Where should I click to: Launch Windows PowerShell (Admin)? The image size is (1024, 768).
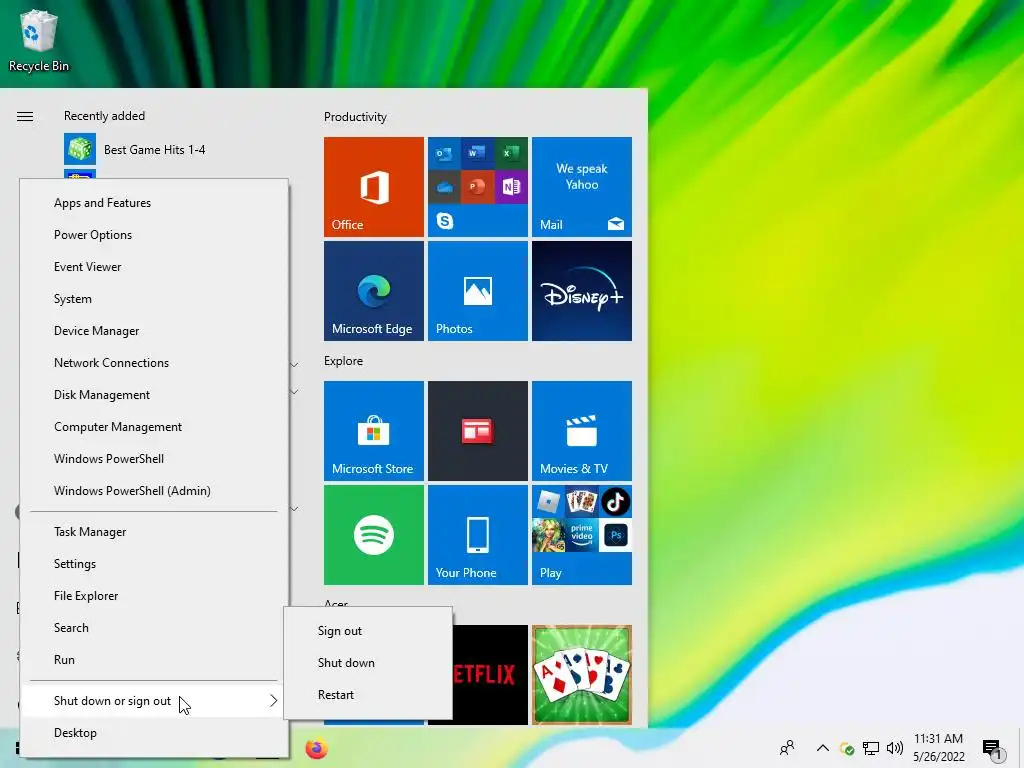[x=154, y=491]
